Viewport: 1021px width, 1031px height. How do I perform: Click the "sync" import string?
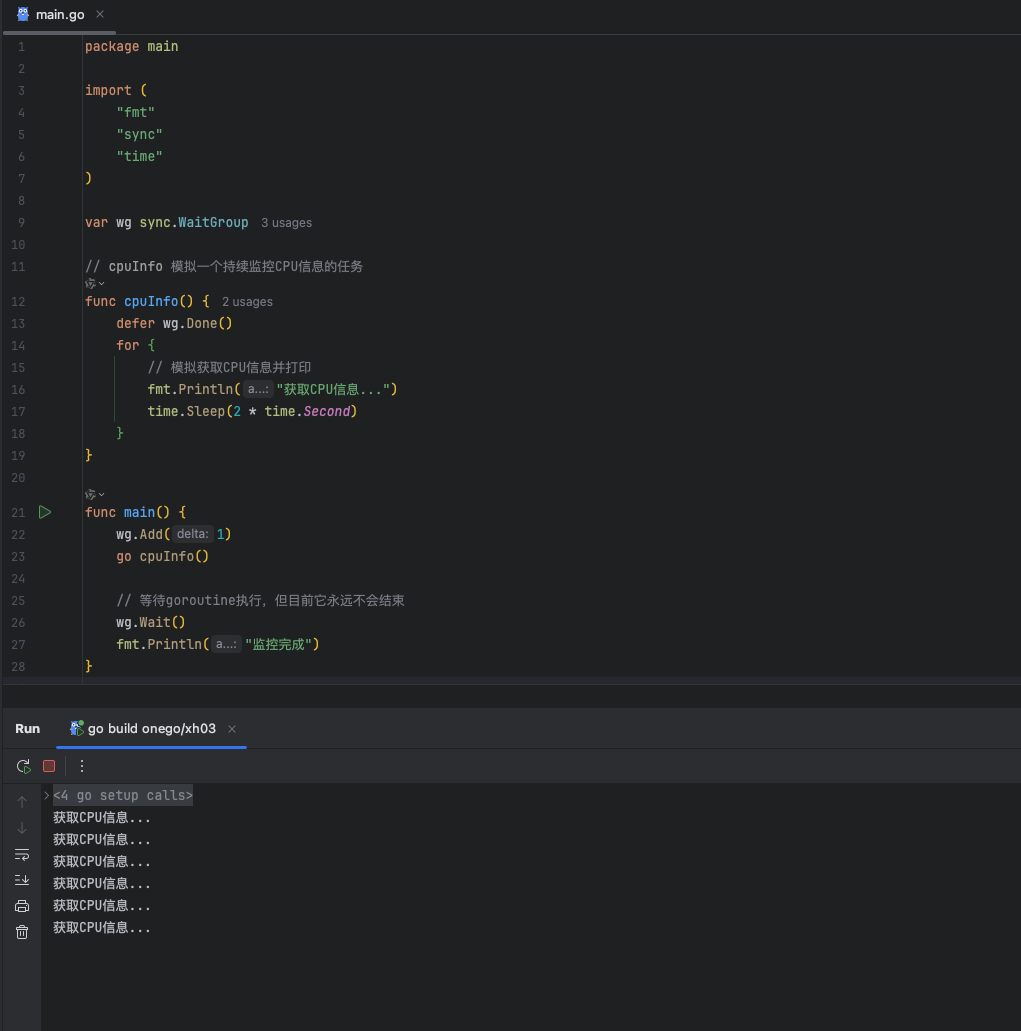(139, 135)
